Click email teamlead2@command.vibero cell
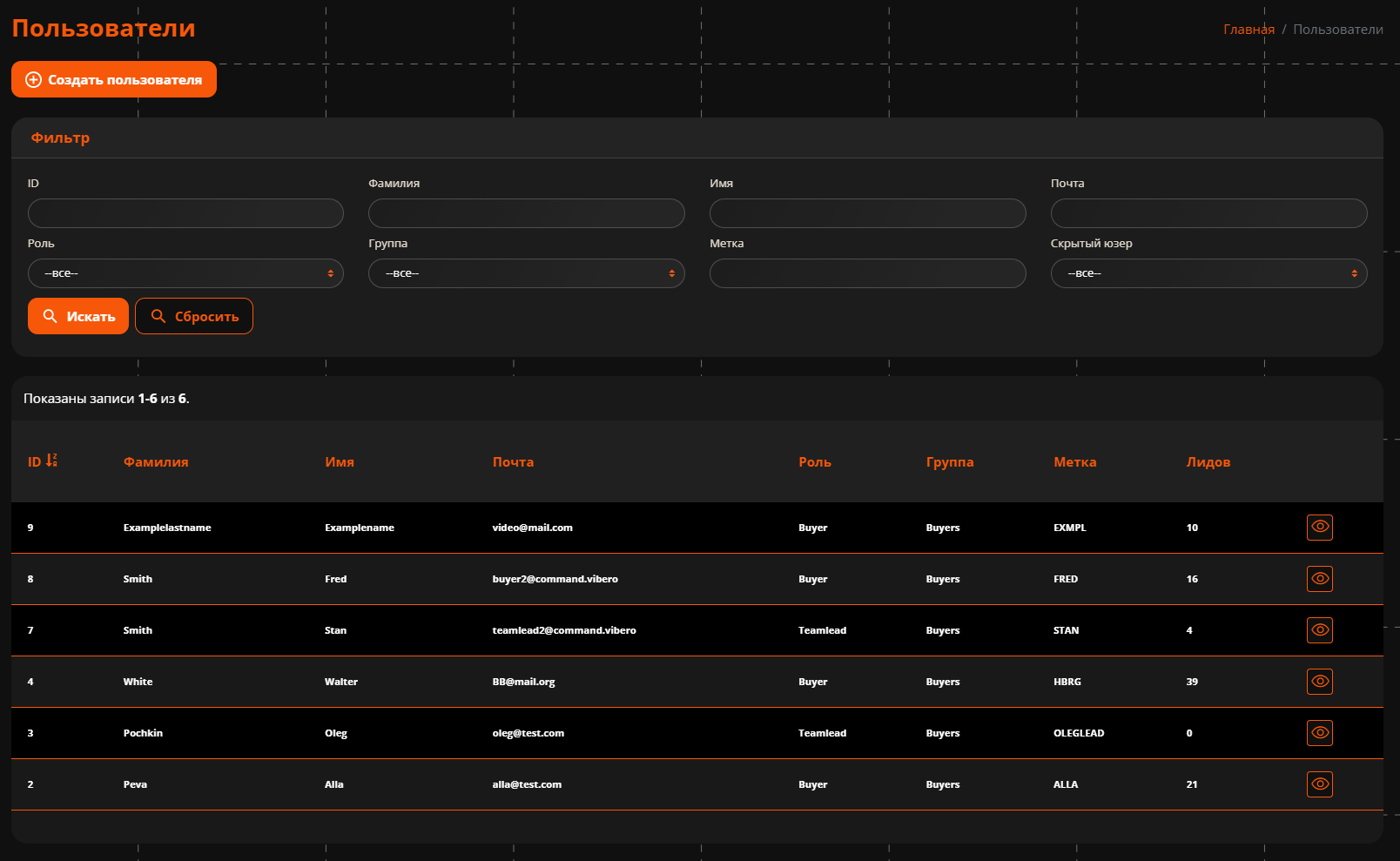 (564, 630)
